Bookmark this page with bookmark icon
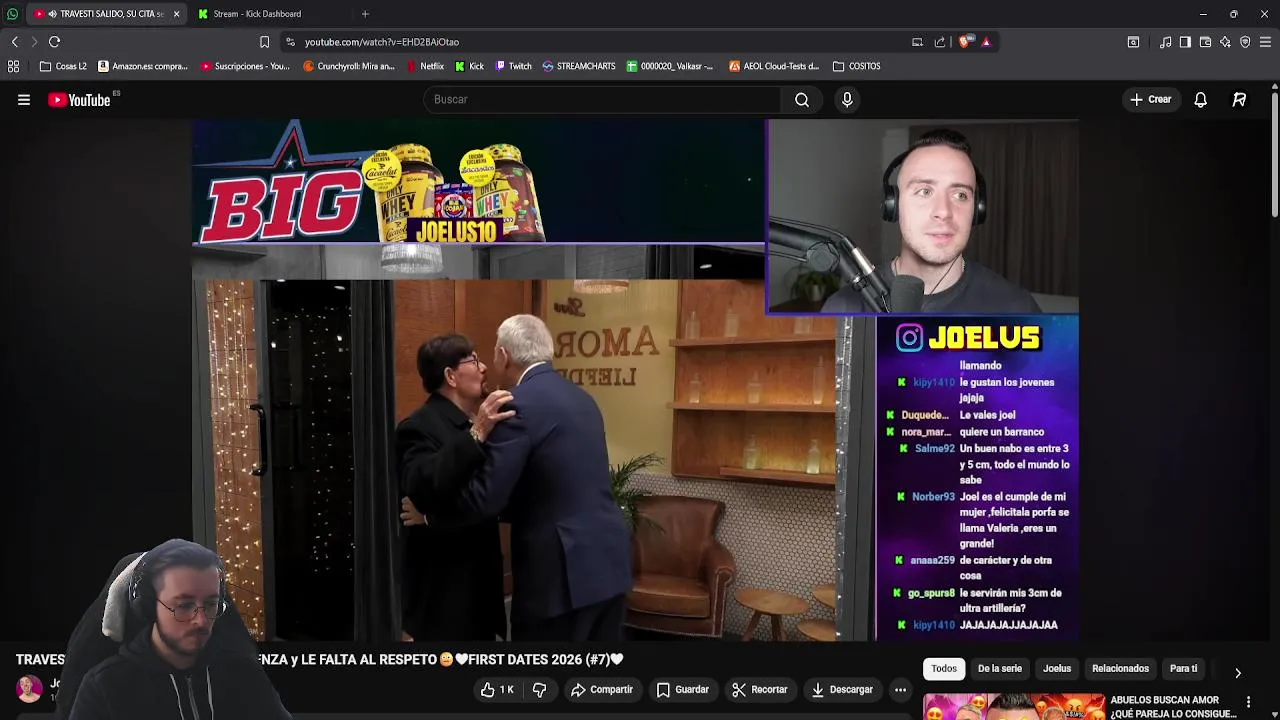1280x720 pixels. click(264, 42)
